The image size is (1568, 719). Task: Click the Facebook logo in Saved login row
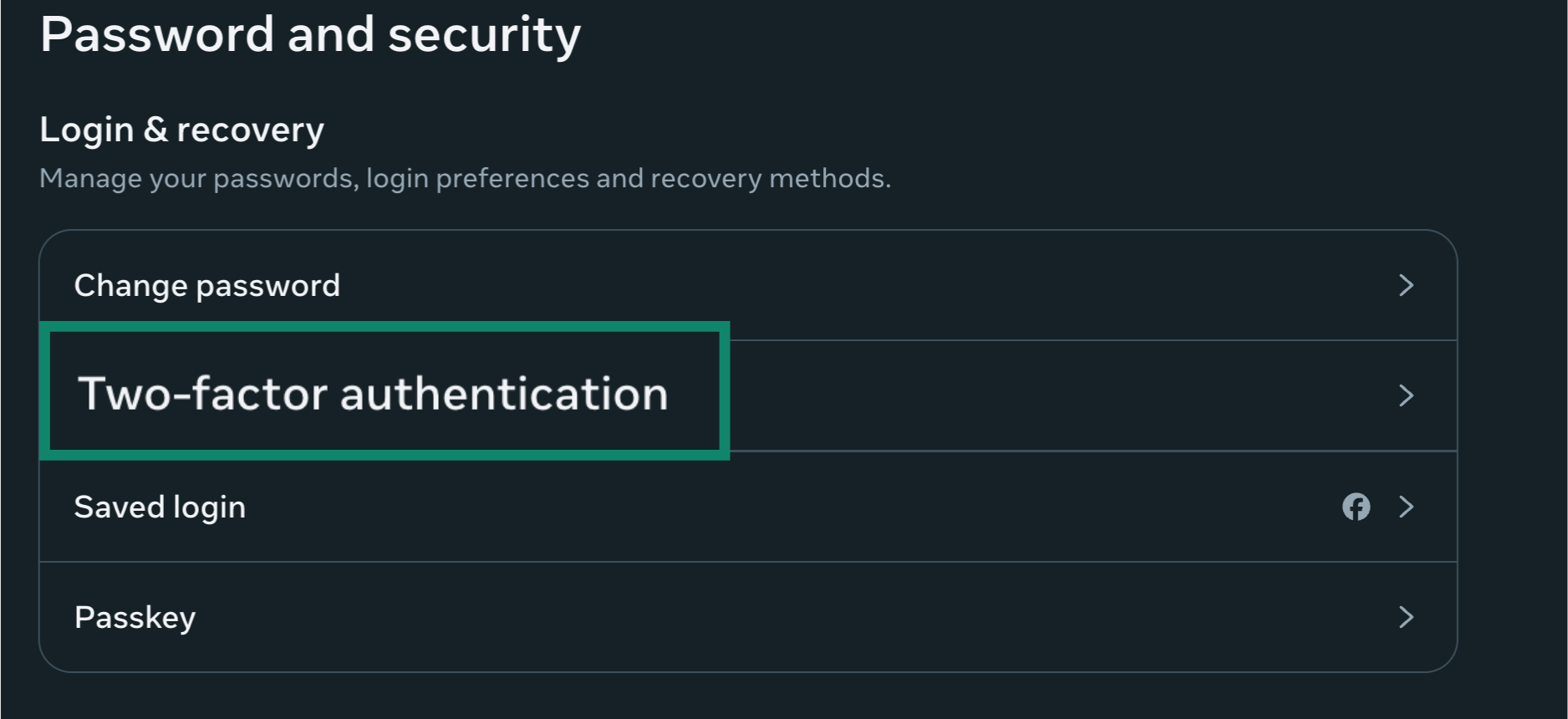(x=1356, y=507)
